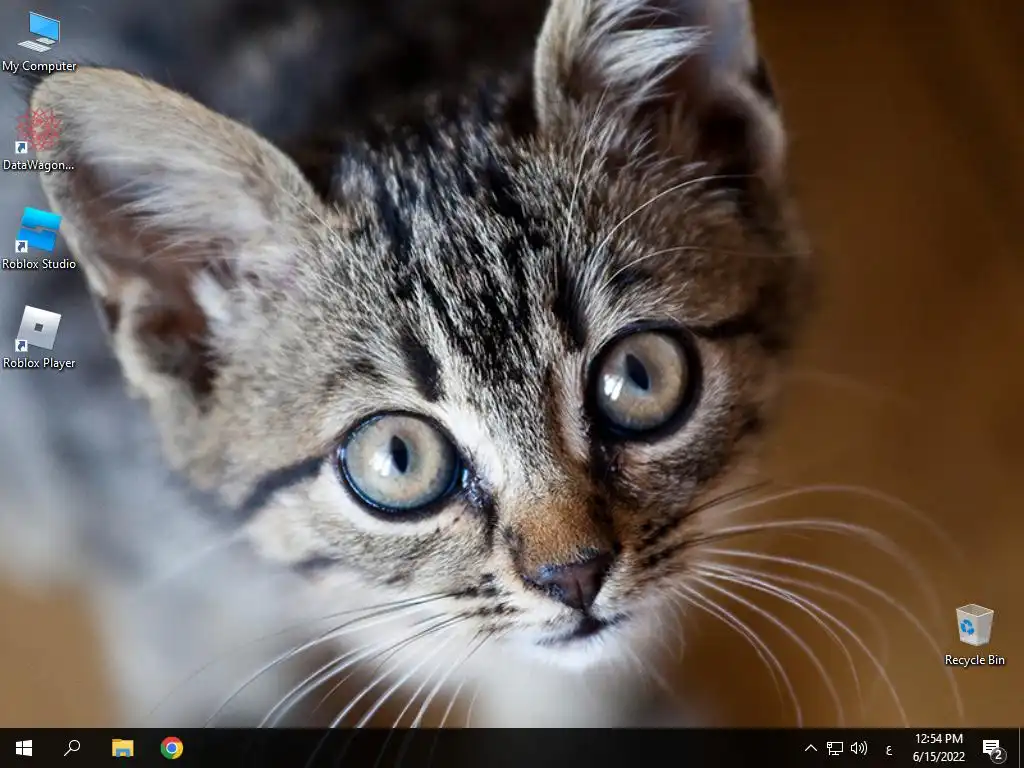Select the My Computer desktop icon
Image resolution: width=1024 pixels, height=768 pixels.
click(39, 42)
